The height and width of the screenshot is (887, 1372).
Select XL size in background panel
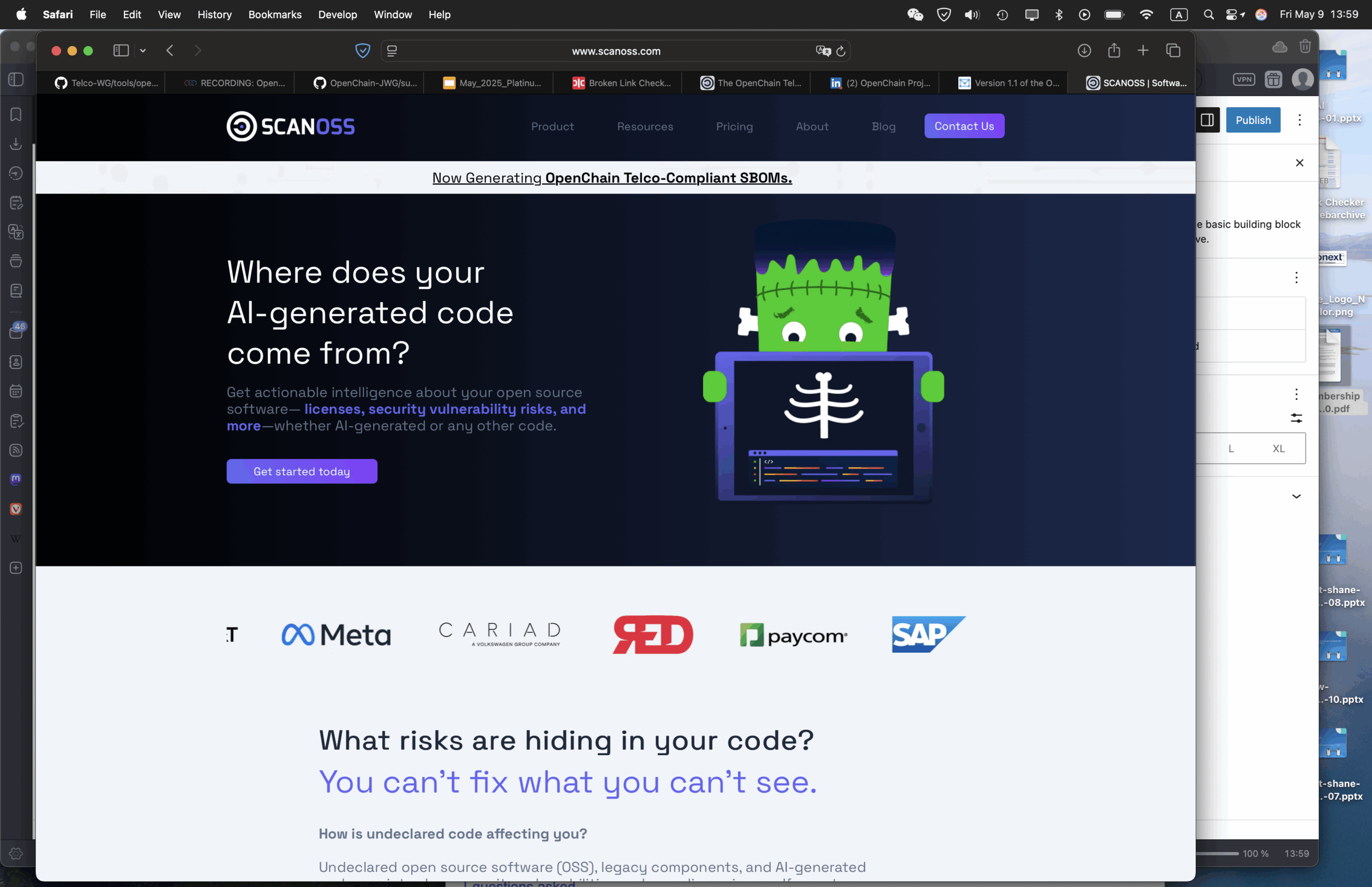click(x=1278, y=448)
